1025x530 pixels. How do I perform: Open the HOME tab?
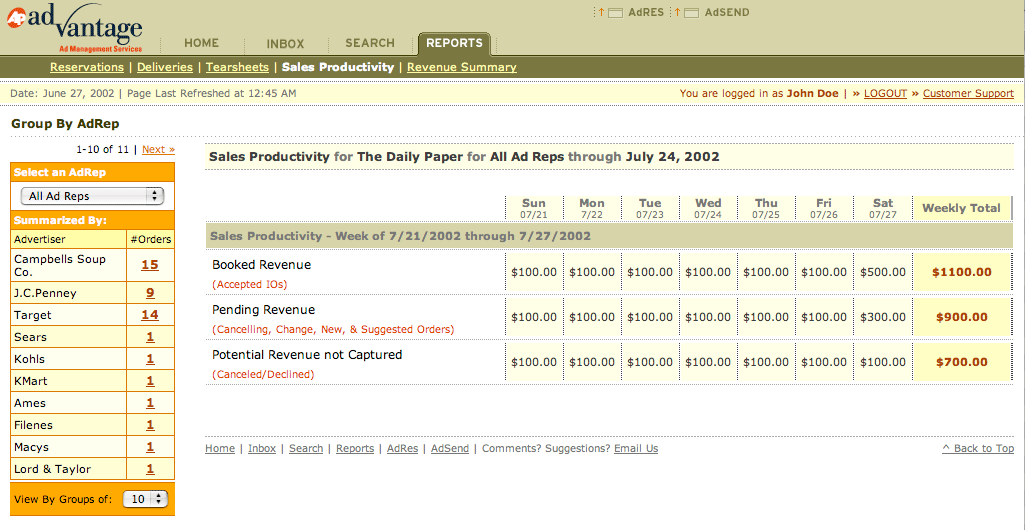tap(201, 43)
